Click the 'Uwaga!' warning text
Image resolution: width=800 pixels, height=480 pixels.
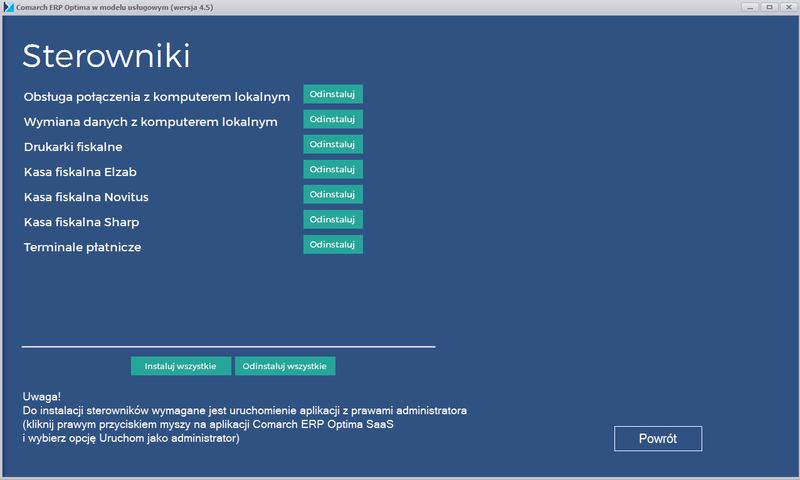[41, 396]
